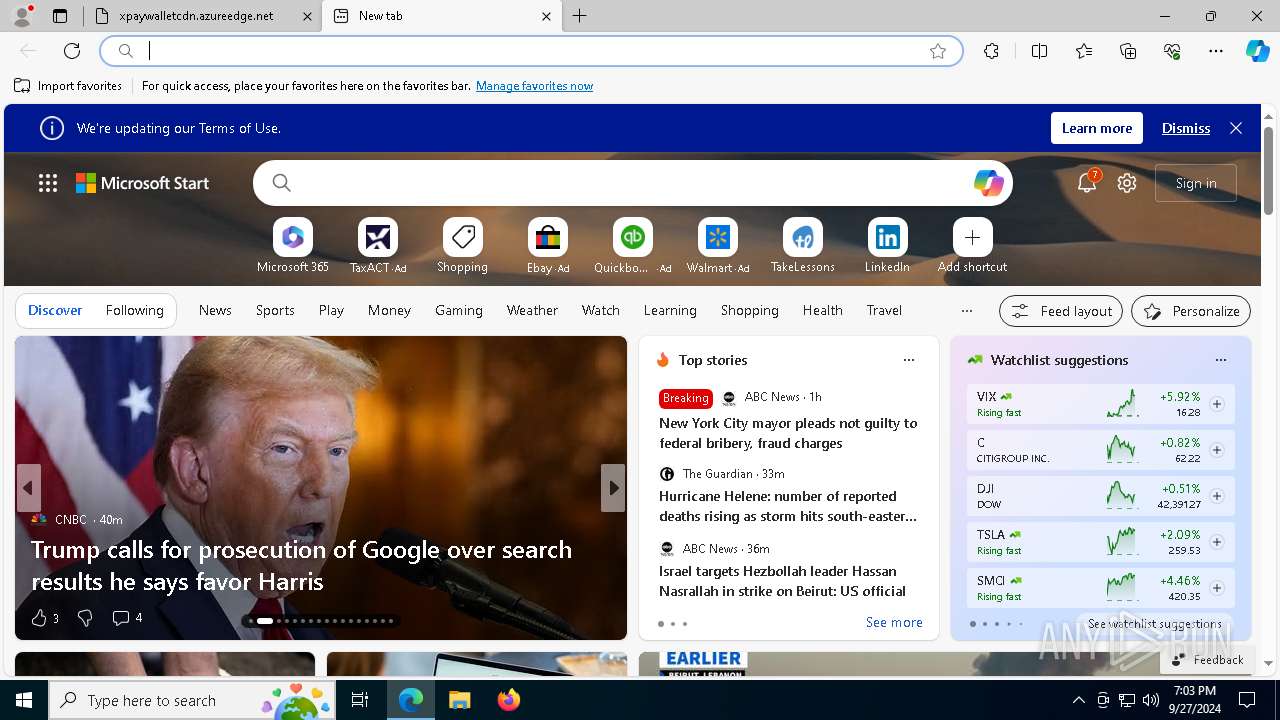Click the Personalize button
1280x720 pixels.
point(1191,311)
